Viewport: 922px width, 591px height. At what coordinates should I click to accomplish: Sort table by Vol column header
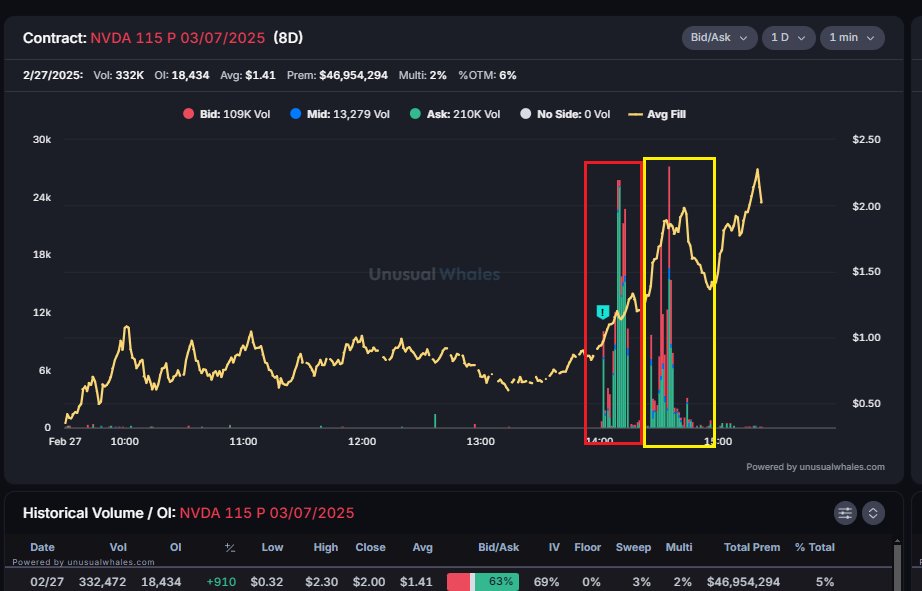pyautogui.click(x=118, y=547)
